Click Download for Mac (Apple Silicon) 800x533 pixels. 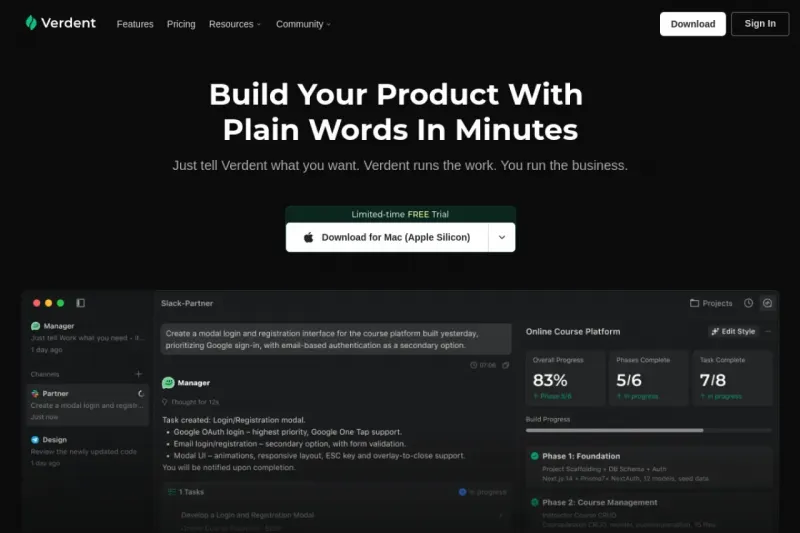pos(387,237)
